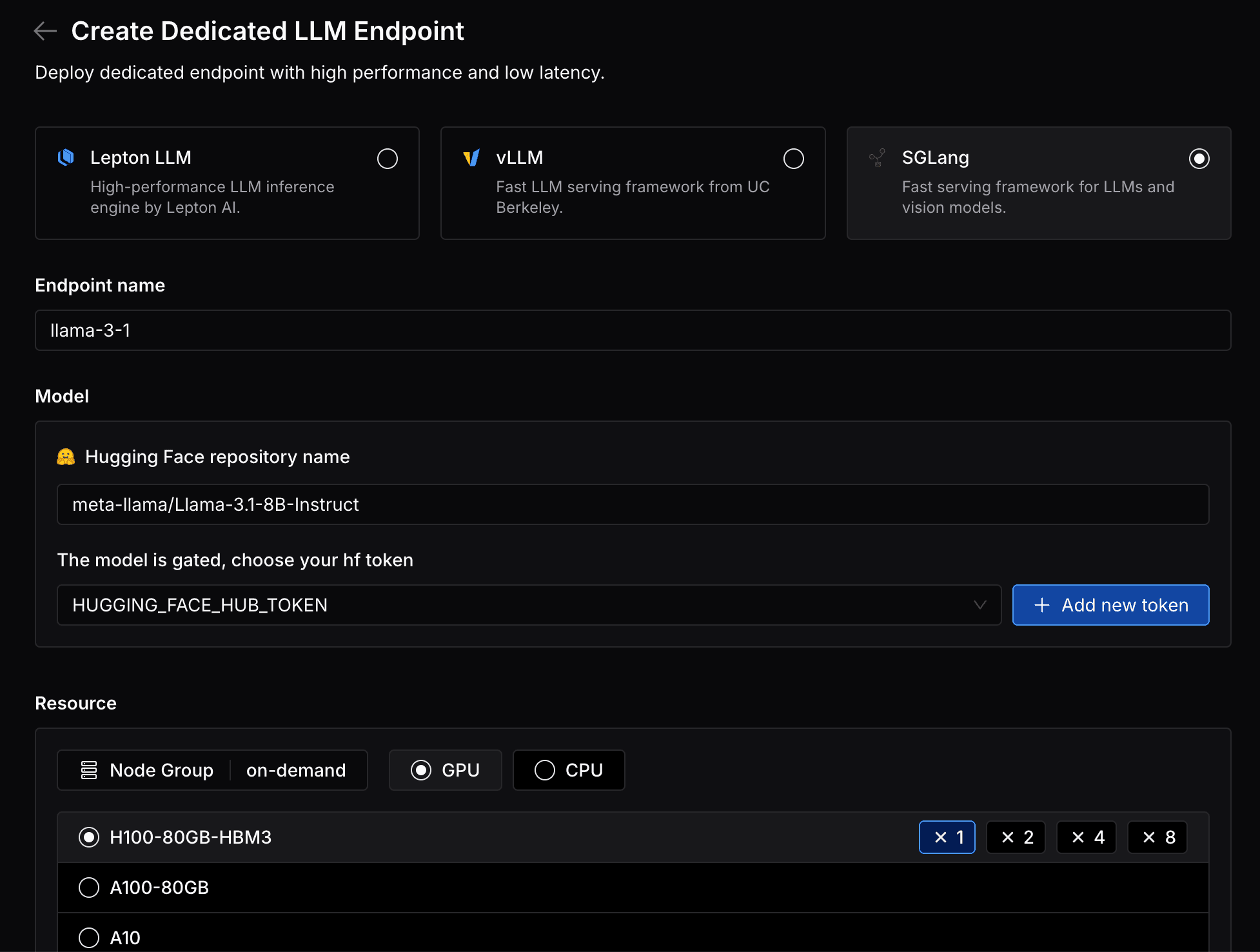Select the A100-80GB GPU option

89,888
